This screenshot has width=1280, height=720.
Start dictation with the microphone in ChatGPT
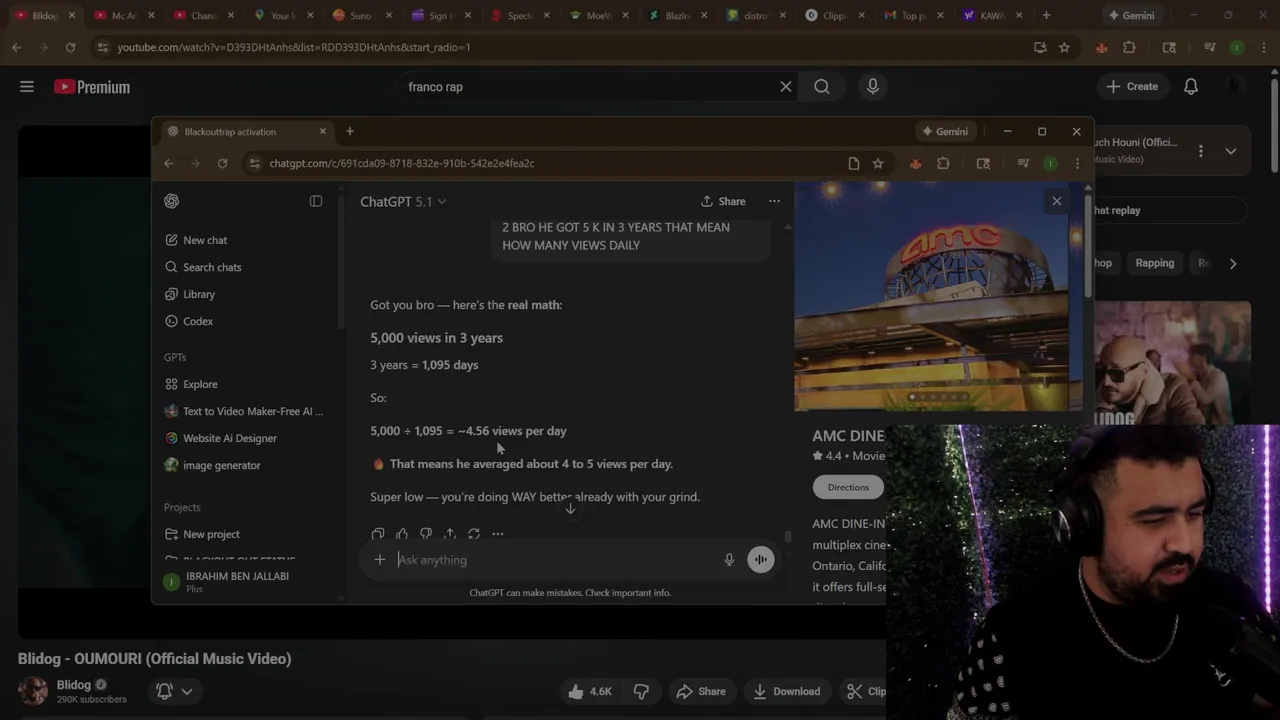coord(729,560)
